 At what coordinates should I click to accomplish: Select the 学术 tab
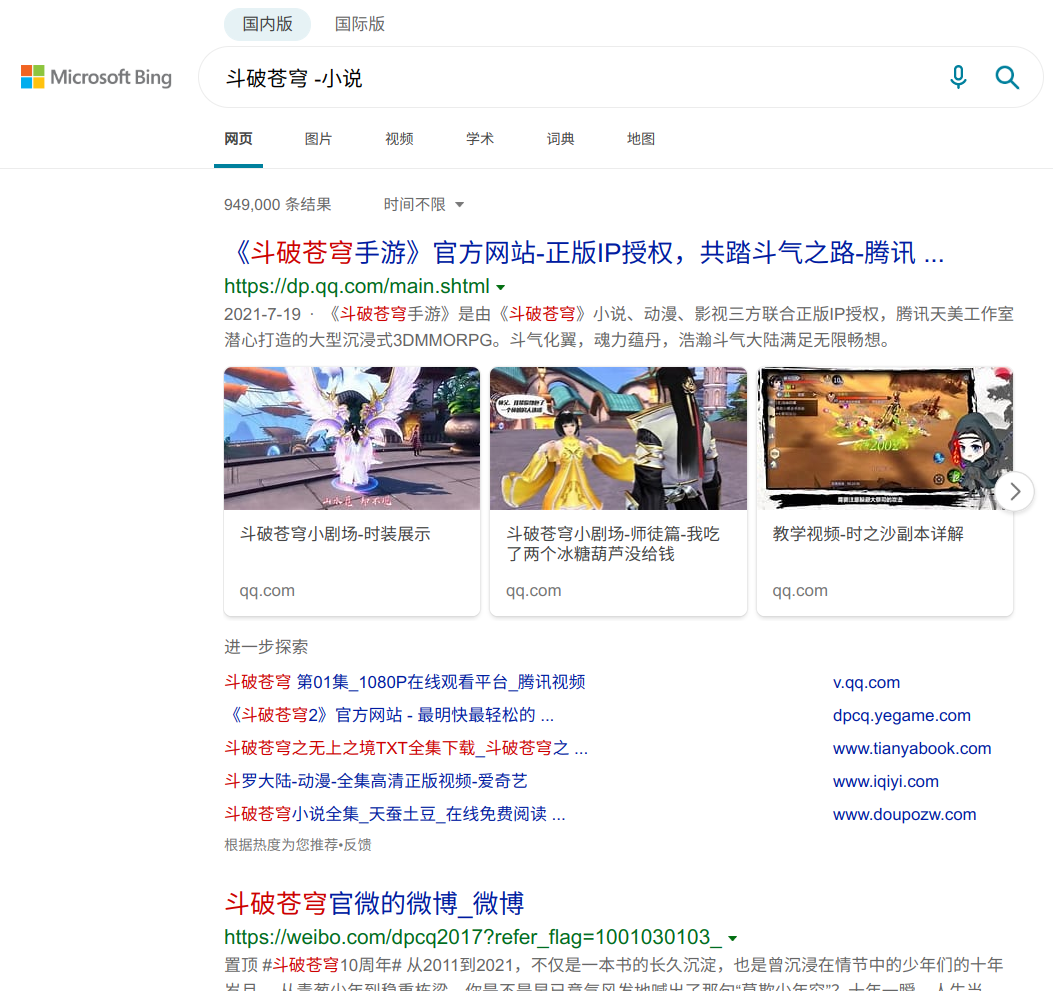479,139
